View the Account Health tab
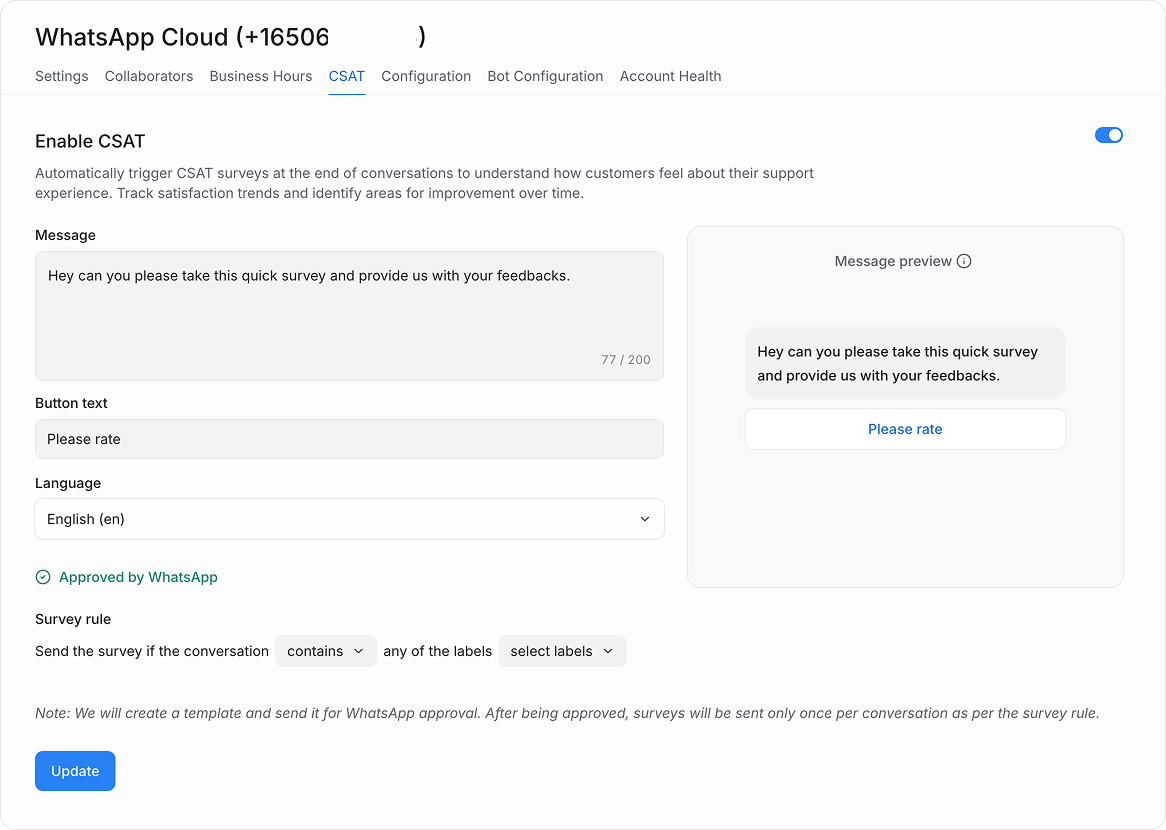Screen dimensions: 1166x830 (x=670, y=76)
